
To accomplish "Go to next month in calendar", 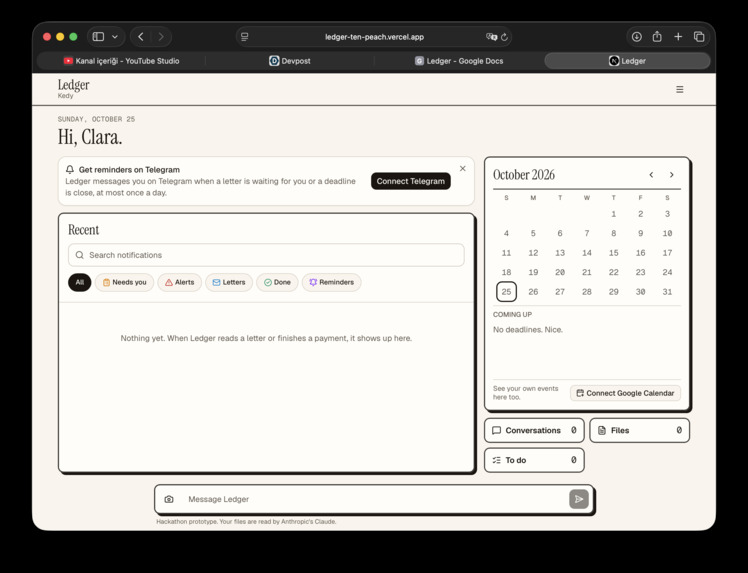I will tap(672, 175).
